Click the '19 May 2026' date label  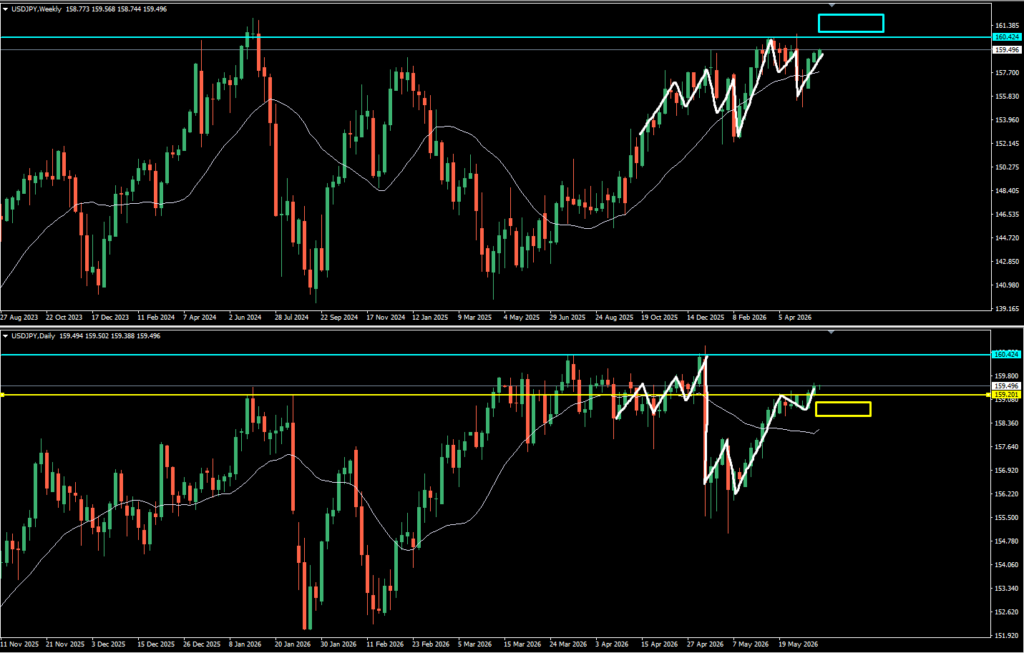point(799,644)
